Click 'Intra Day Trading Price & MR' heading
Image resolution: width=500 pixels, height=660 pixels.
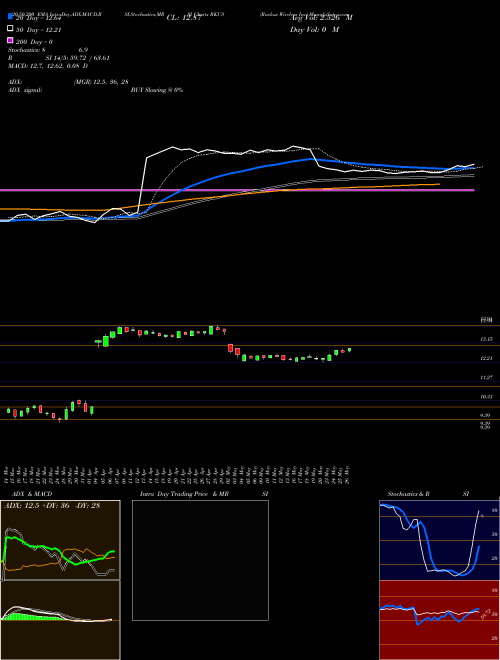click(x=184, y=494)
